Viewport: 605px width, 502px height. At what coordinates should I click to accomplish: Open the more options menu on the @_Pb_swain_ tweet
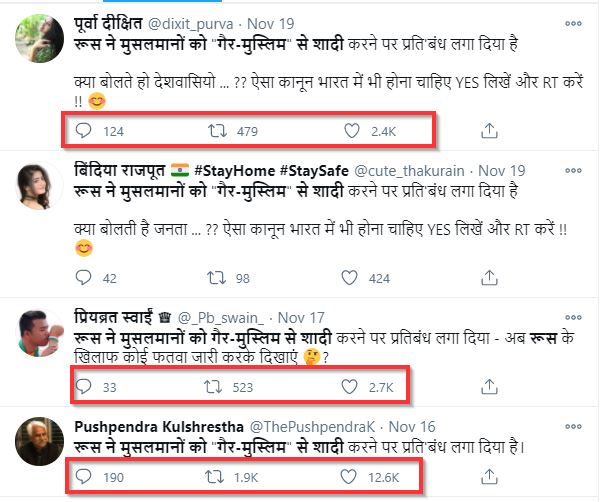coord(573,318)
